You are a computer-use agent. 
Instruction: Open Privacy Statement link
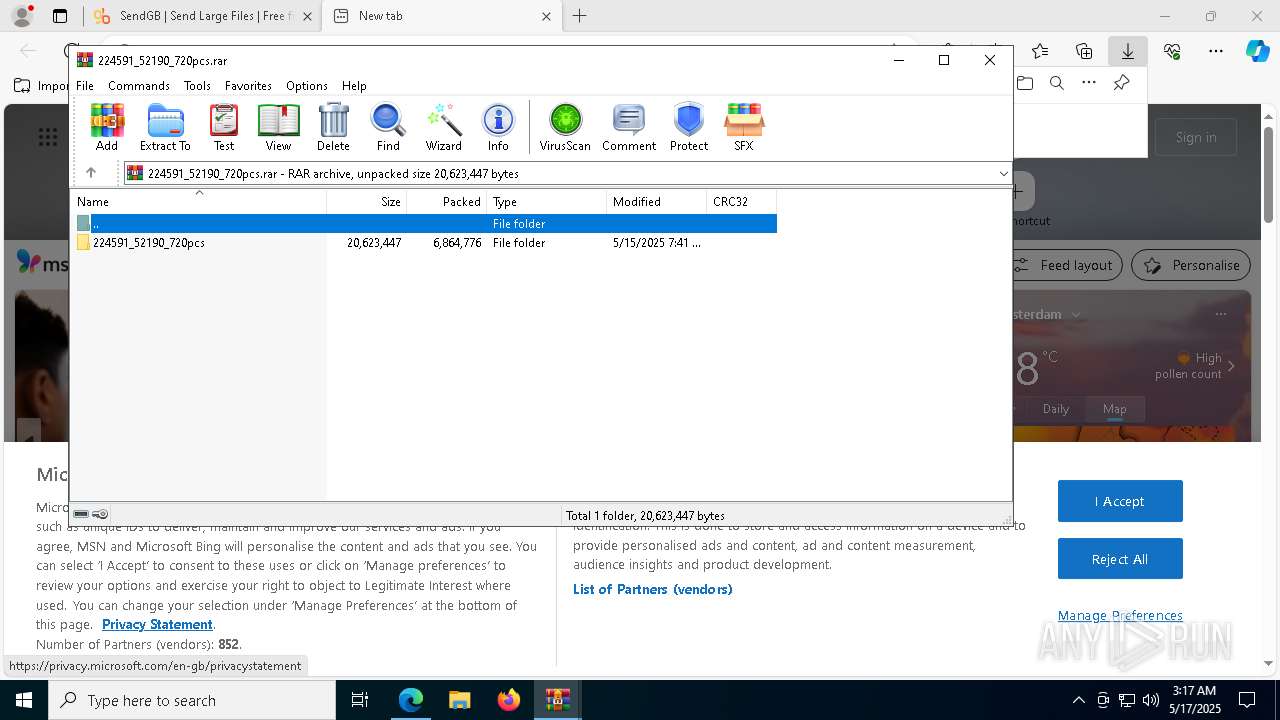click(x=157, y=624)
